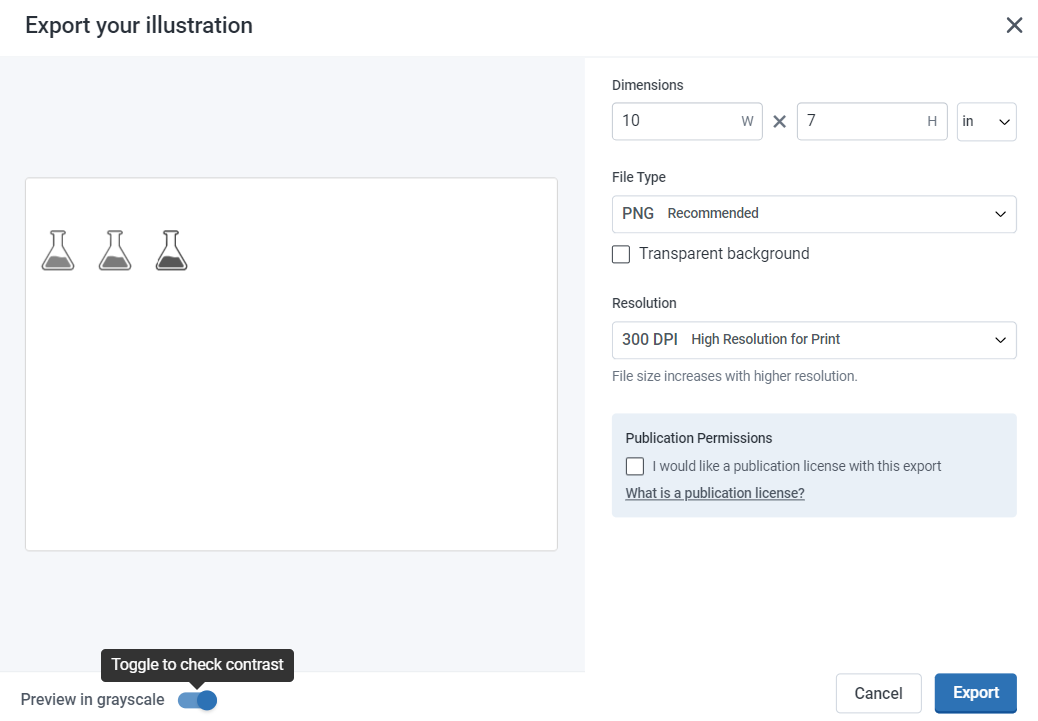
Task: Expand the File Type PNG dropdown
Action: coord(814,214)
